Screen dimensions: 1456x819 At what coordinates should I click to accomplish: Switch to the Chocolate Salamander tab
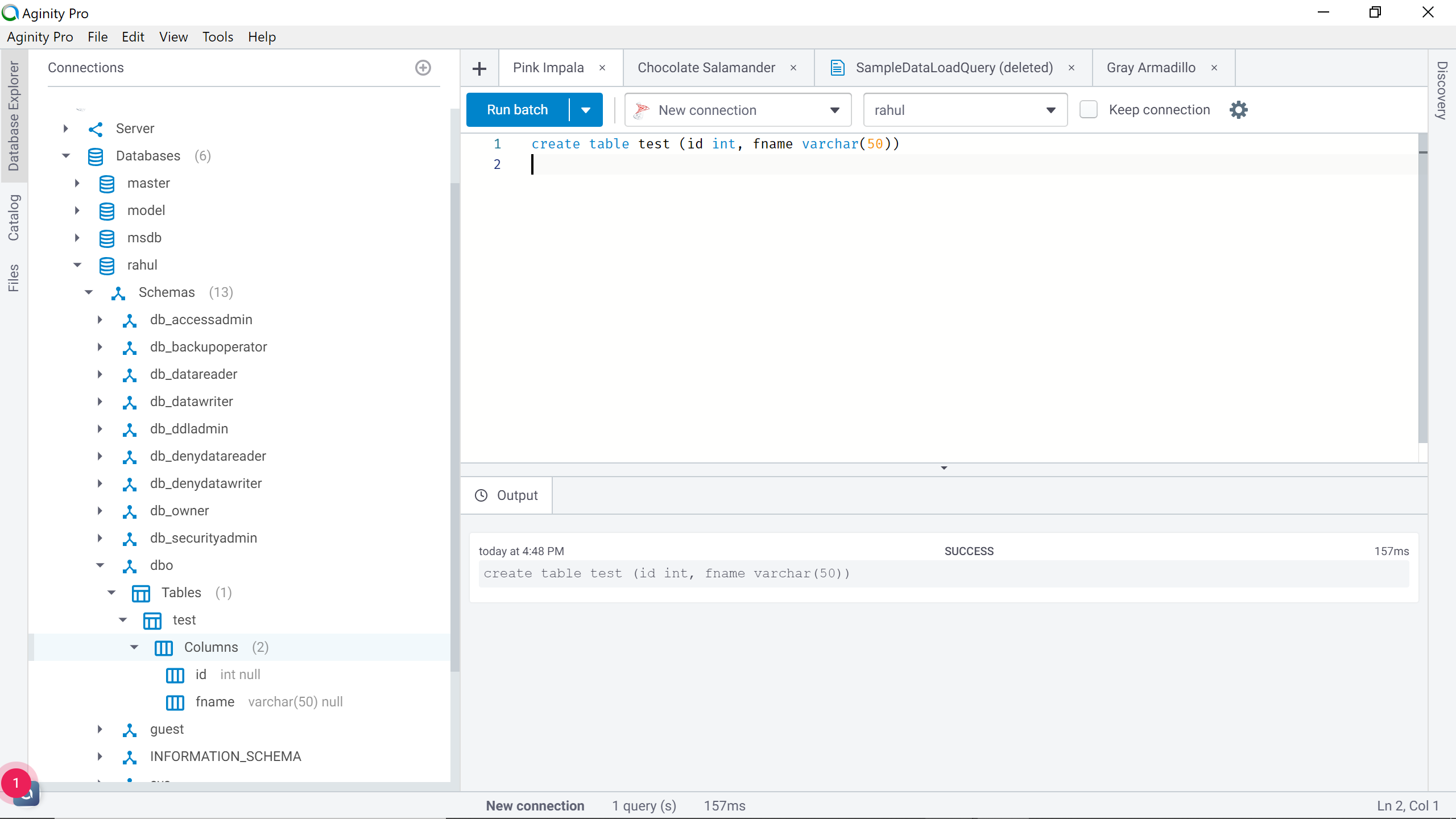706,68
